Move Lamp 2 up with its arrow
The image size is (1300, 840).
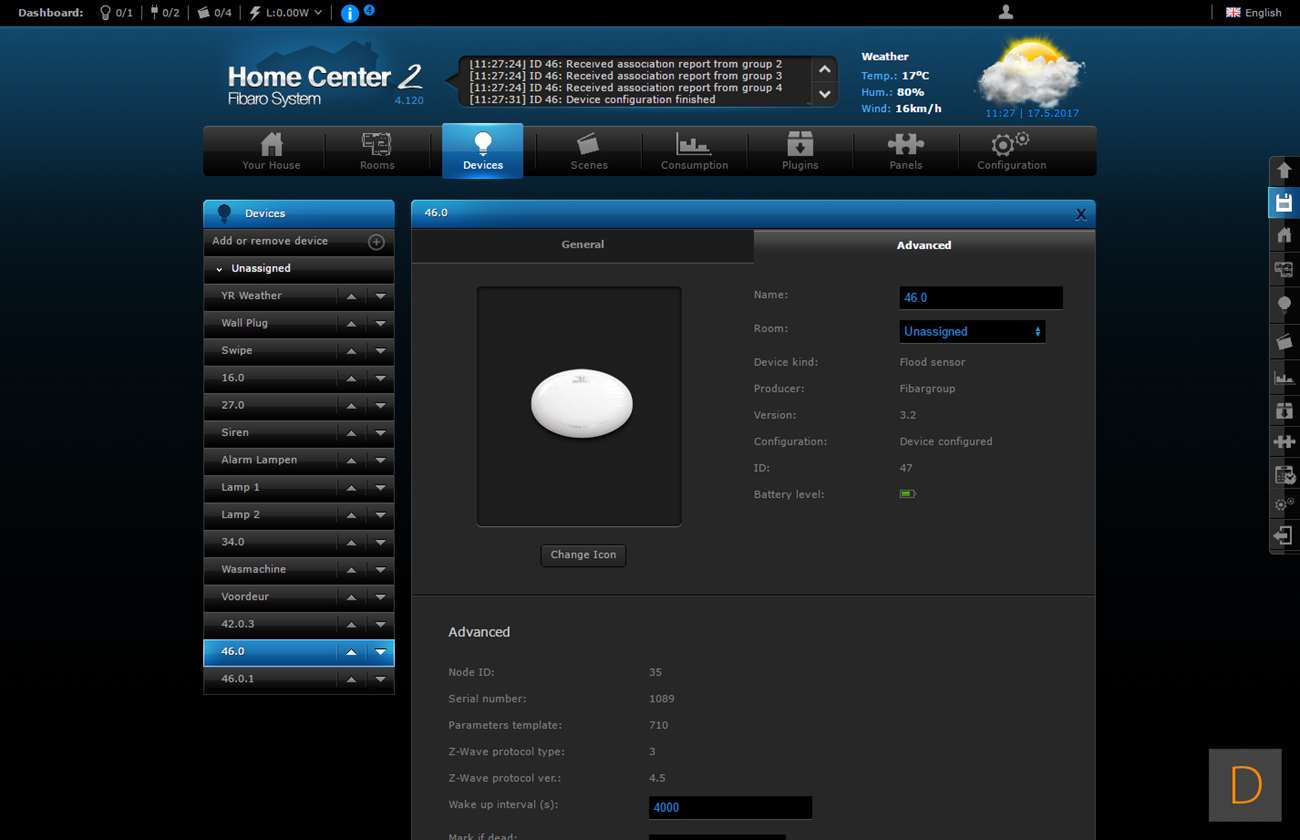[351, 514]
